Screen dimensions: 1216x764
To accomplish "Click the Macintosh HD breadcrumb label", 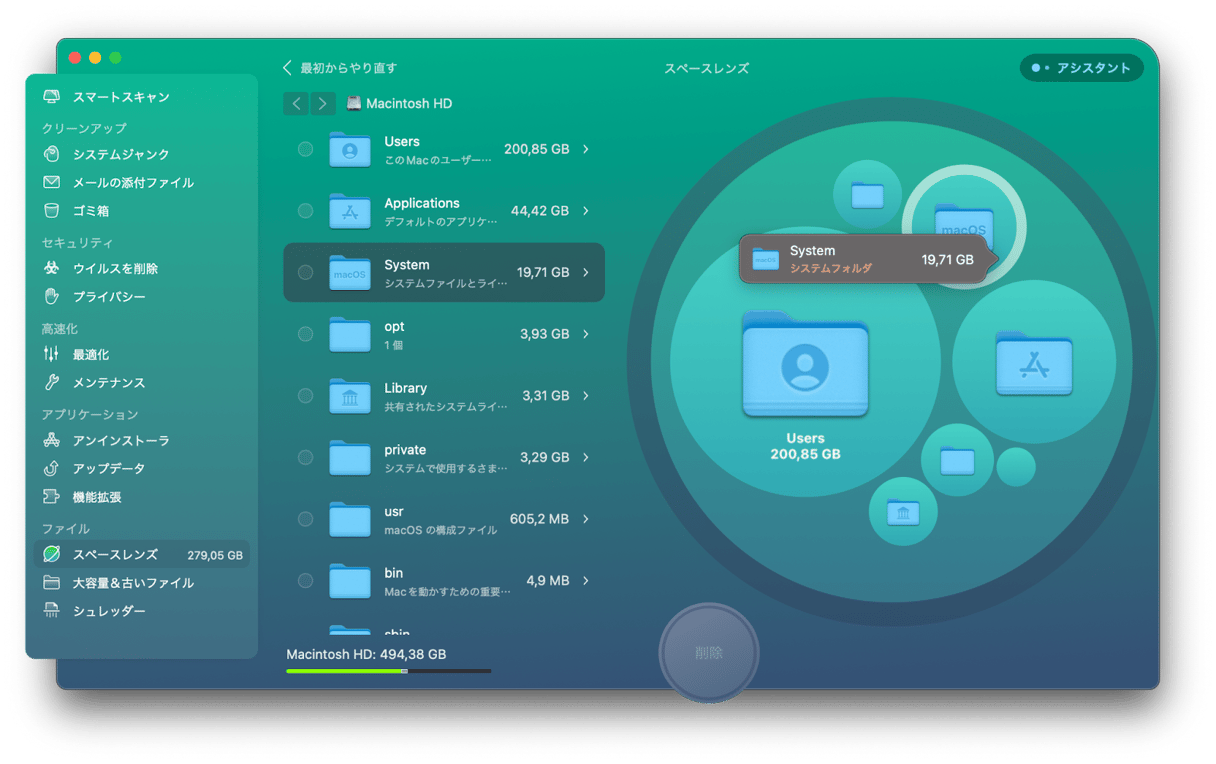I will [409, 103].
